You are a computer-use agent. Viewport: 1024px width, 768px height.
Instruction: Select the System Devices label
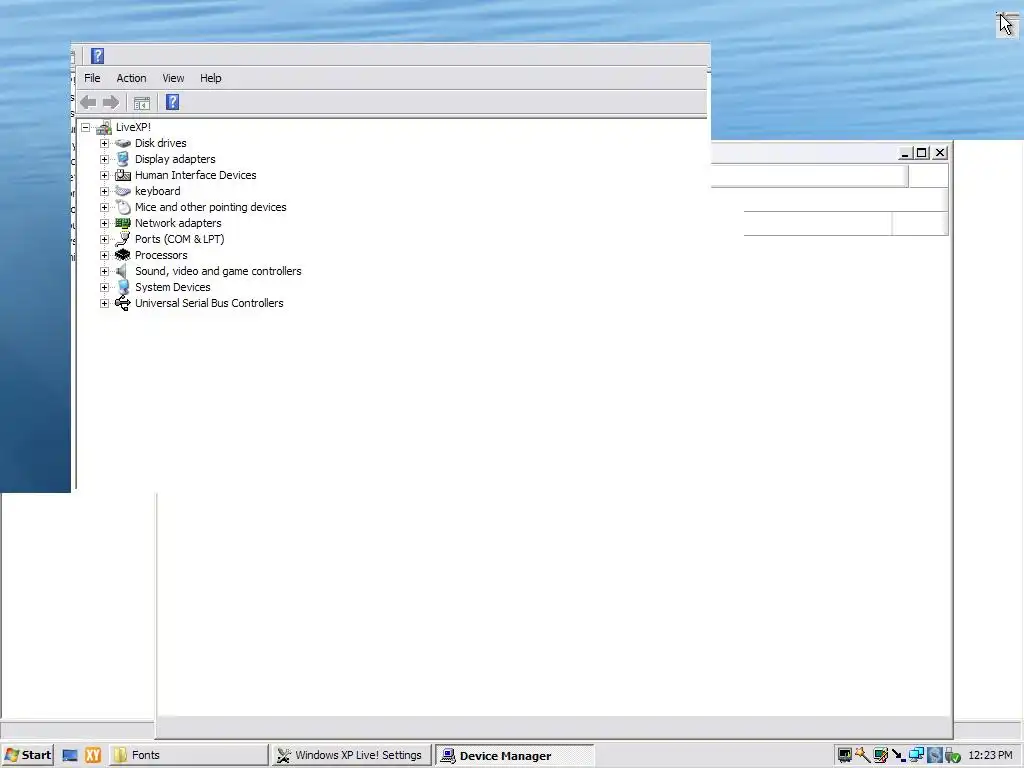coord(172,287)
